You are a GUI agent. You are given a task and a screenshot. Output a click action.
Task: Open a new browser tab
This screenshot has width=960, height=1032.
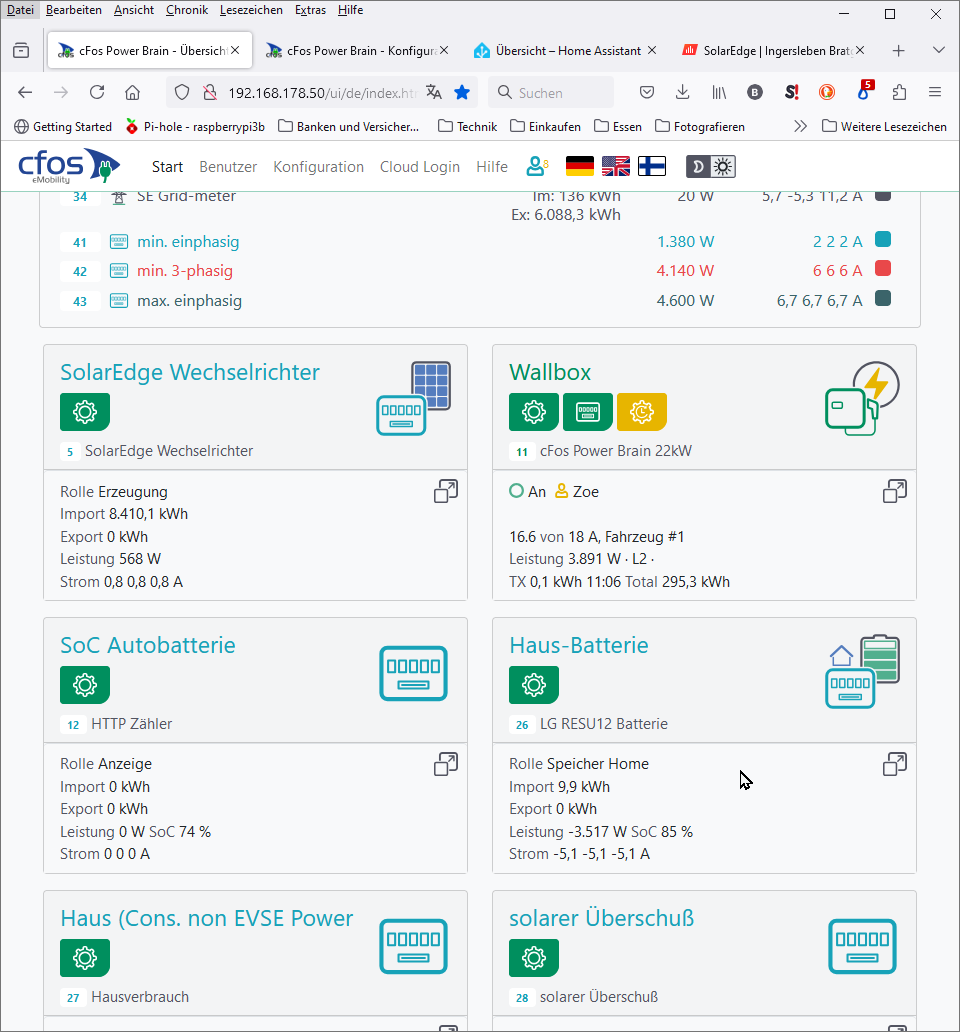click(x=898, y=51)
